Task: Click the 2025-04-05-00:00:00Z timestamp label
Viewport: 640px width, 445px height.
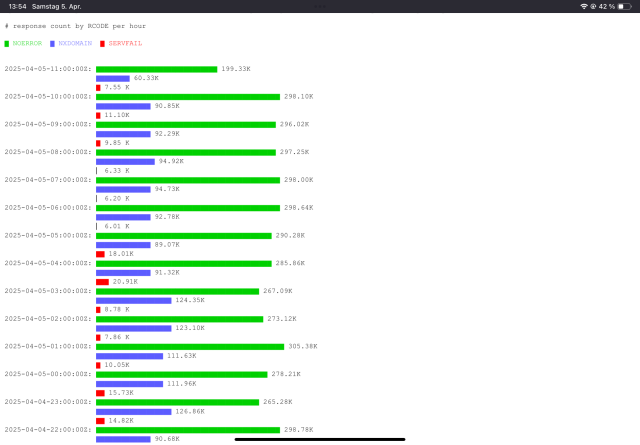Action: (48, 374)
